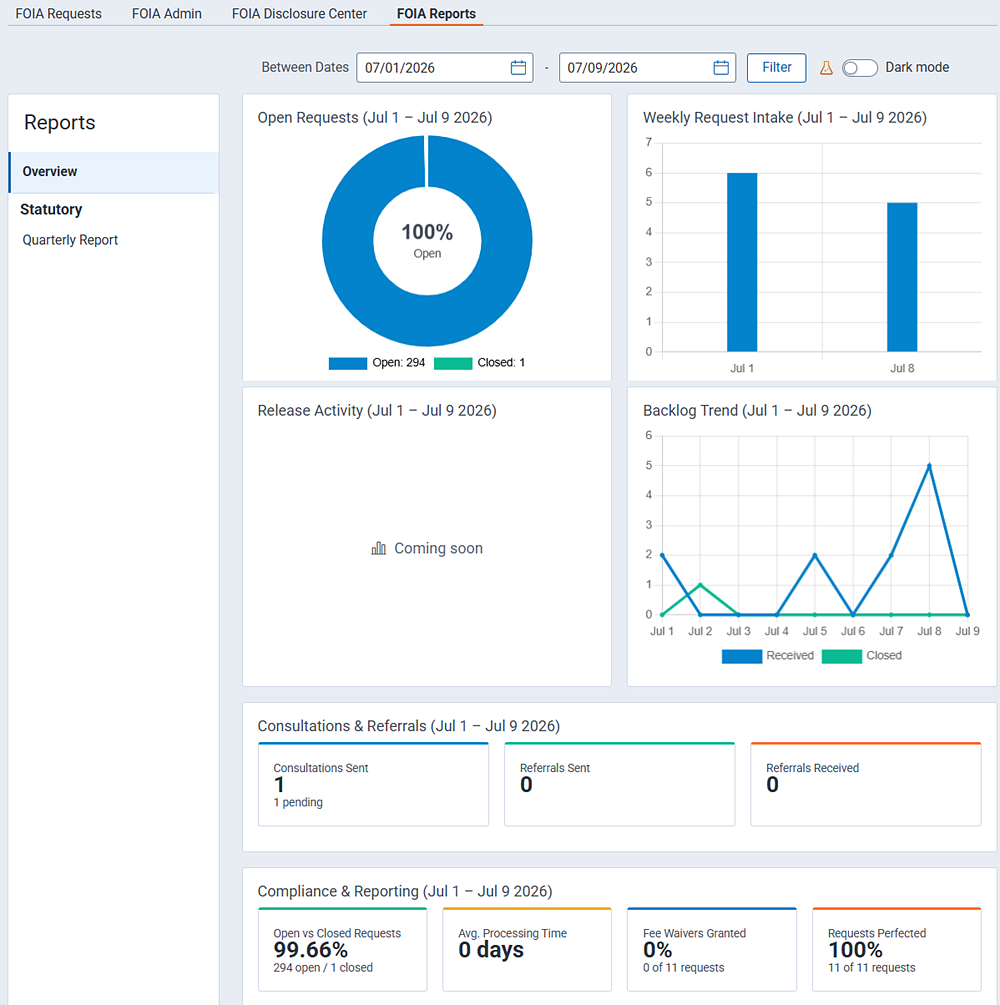Select Overview in the Reports sidebar
The image size is (1000, 1005).
click(114, 172)
